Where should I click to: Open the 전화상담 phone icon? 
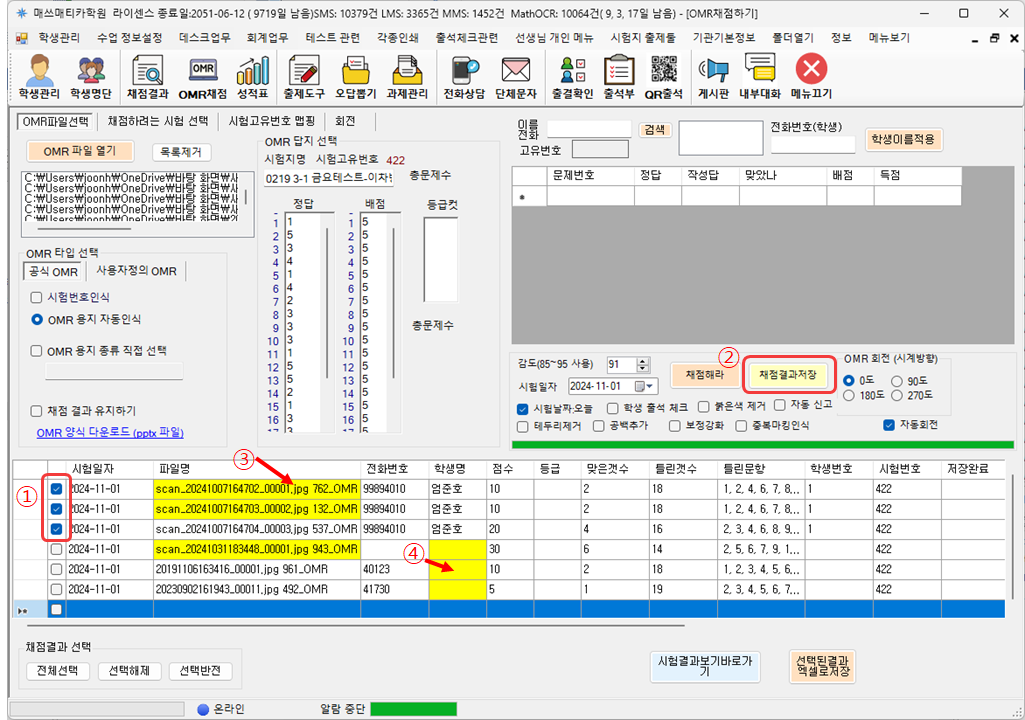tap(464, 77)
